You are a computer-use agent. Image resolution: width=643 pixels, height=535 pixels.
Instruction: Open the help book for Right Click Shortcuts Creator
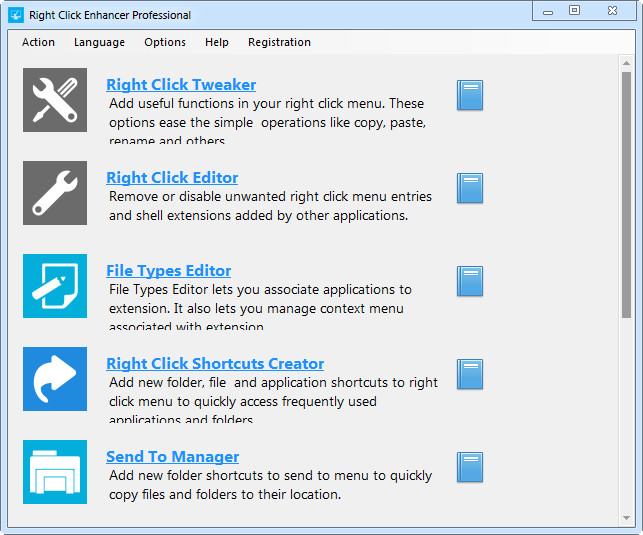click(470, 374)
